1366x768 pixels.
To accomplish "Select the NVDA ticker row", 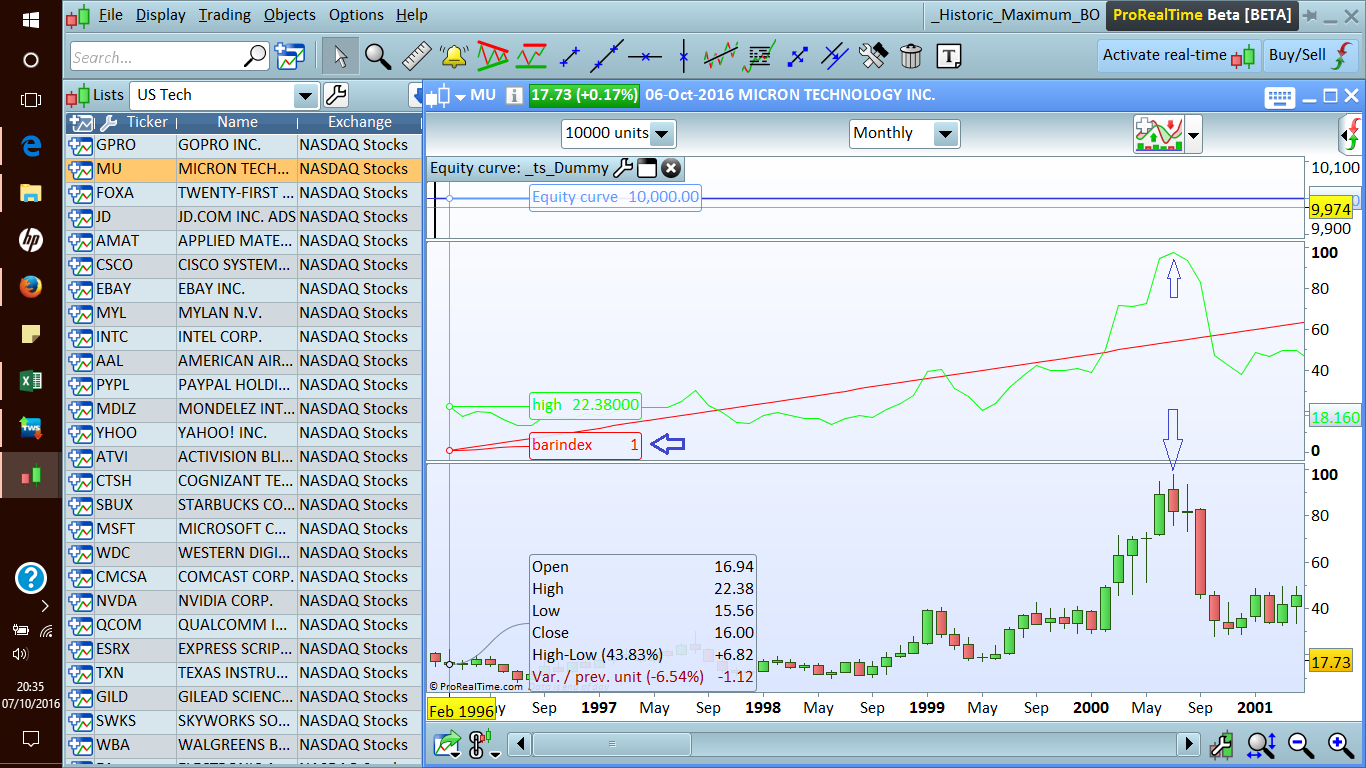I will [244, 601].
